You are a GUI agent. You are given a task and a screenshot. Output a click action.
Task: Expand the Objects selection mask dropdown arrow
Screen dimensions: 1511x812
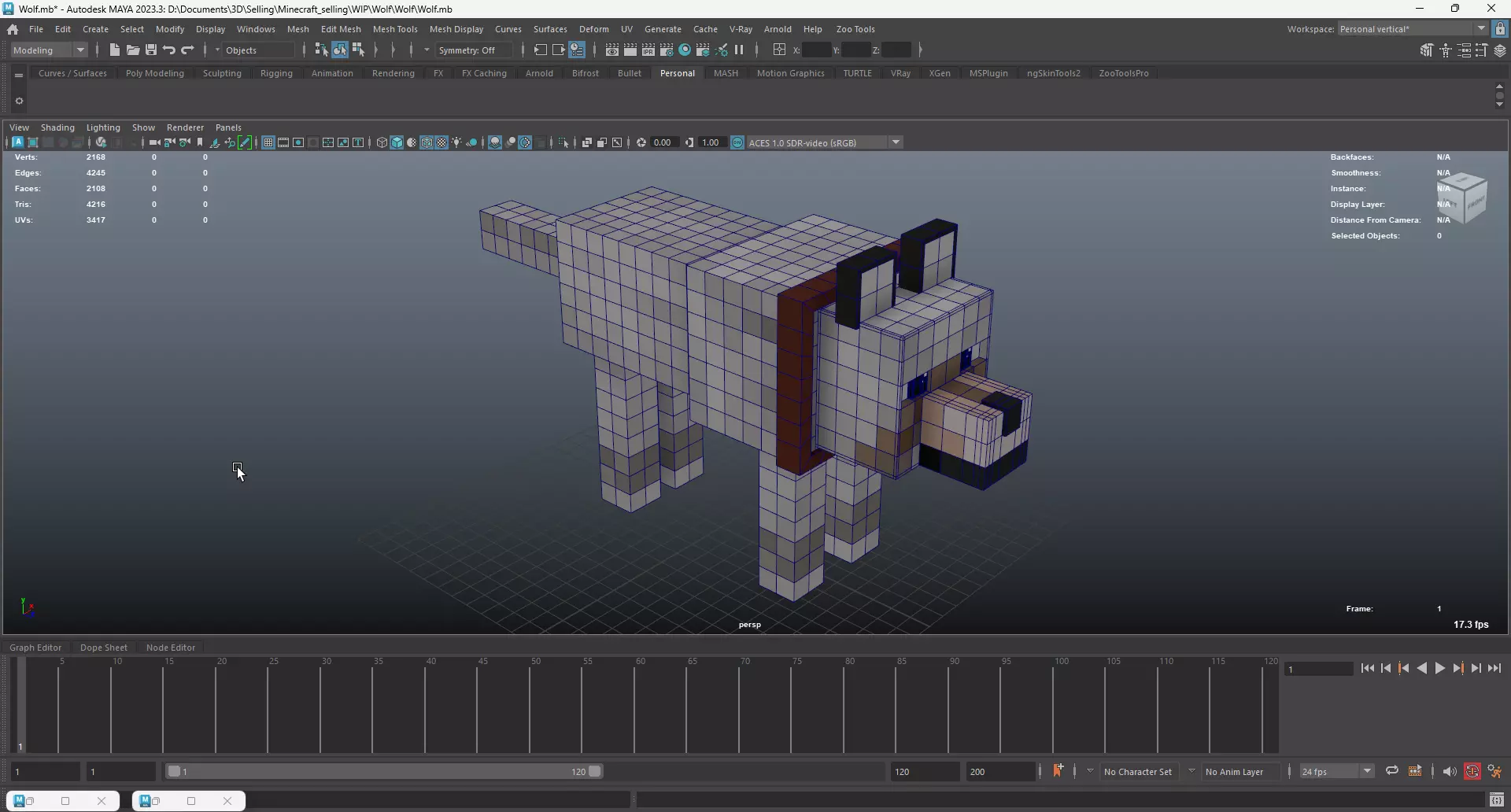pos(217,50)
